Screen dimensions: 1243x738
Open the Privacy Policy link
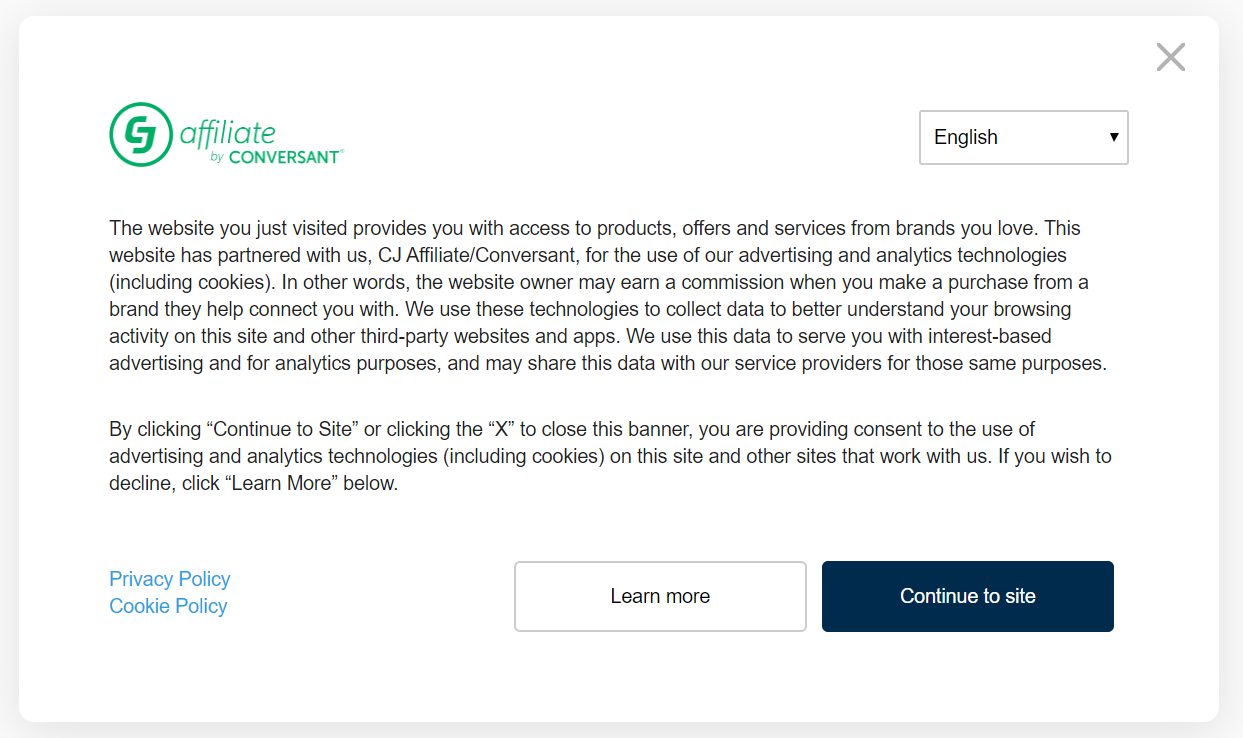tap(170, 579)
